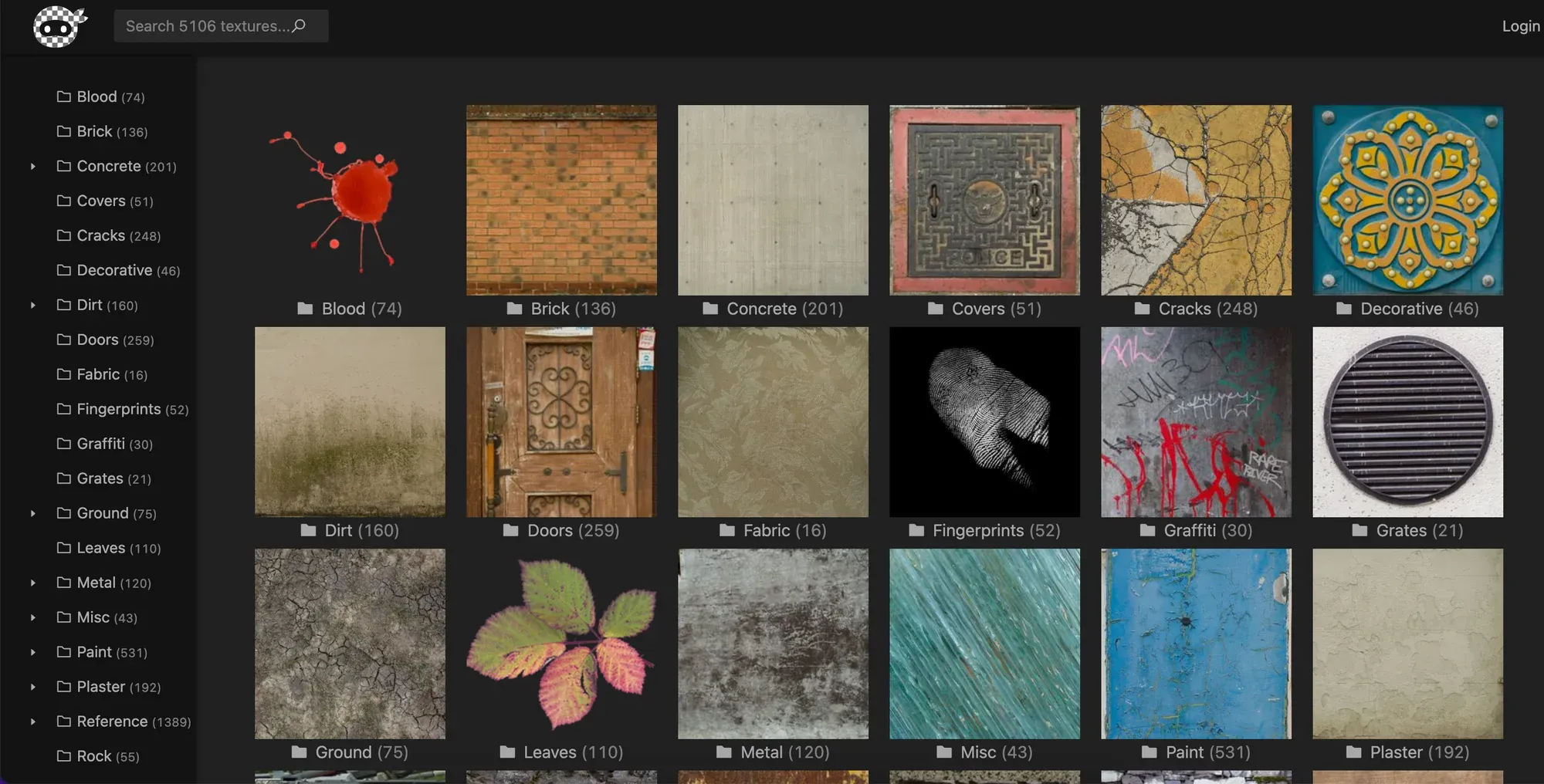This screenshot has width=1544, height=784.
Task: Open the Login link
Action: point(1520,26)
